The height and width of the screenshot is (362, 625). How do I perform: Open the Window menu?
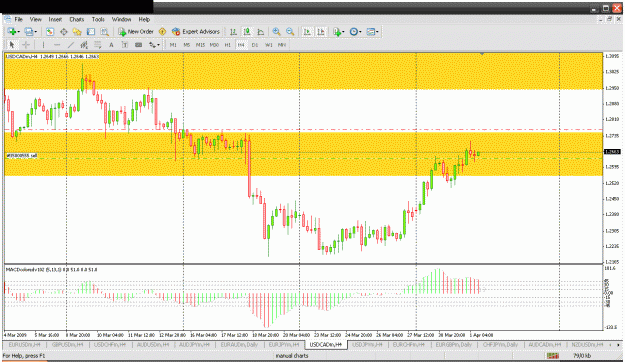[x=121, y=19]
